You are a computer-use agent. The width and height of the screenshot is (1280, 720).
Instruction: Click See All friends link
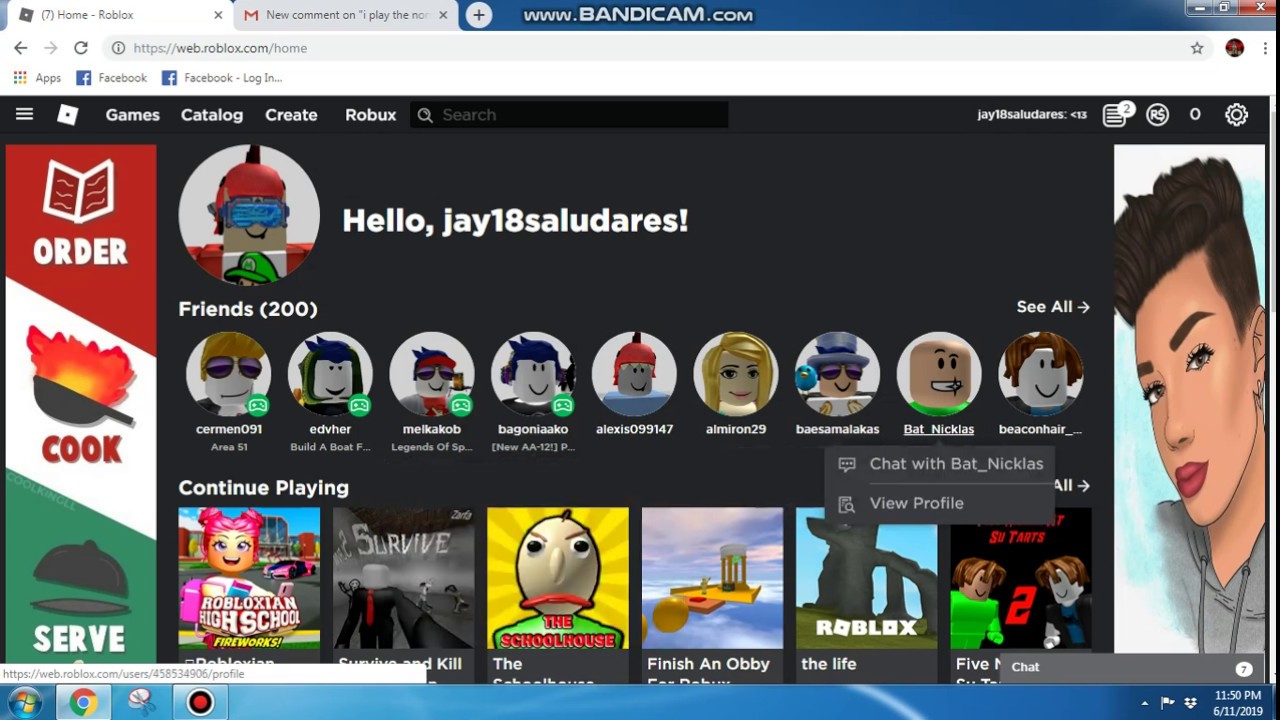[x=1053, y=307]
